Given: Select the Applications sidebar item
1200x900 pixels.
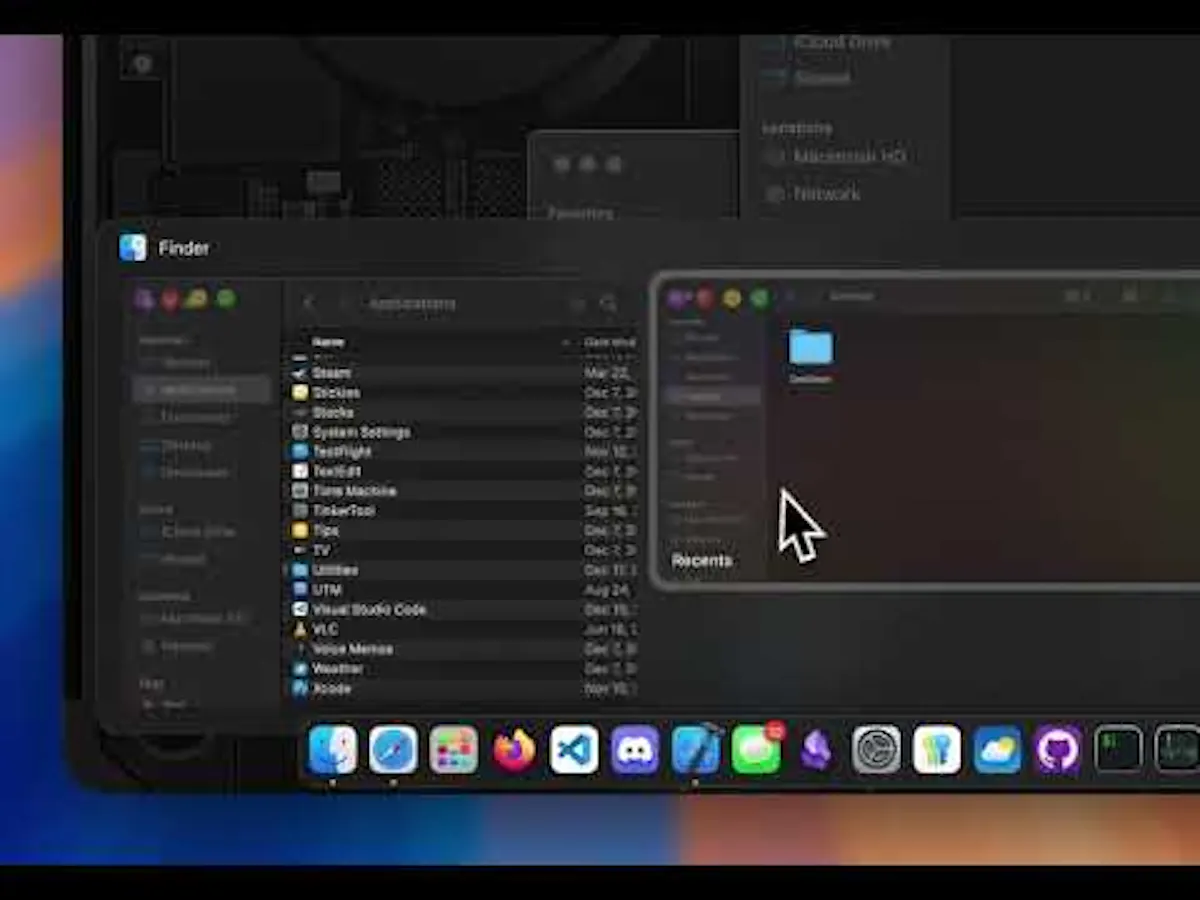Looking at the screenshot, I should pyautogui.click(x=201, y=389).
